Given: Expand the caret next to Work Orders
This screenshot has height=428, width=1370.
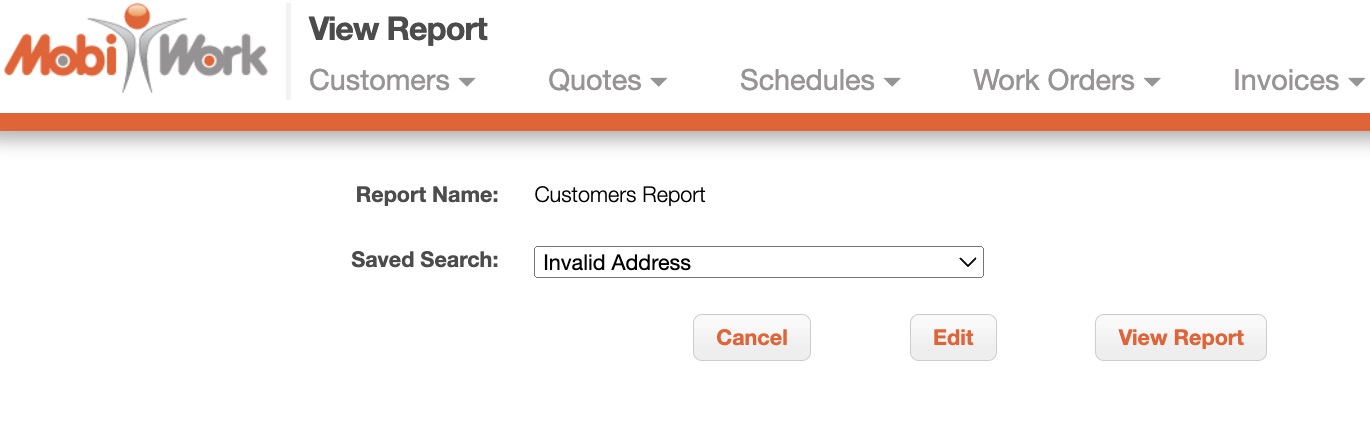Looking at the screenshot, I should (1152, 83).
